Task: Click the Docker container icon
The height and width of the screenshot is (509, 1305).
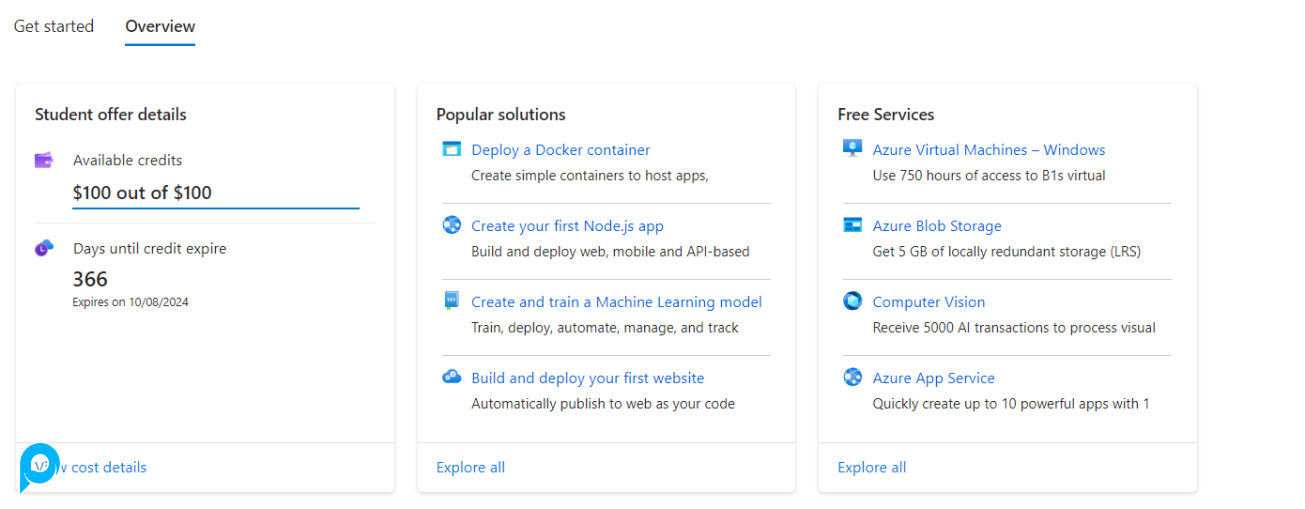Action: click(452, 150)
